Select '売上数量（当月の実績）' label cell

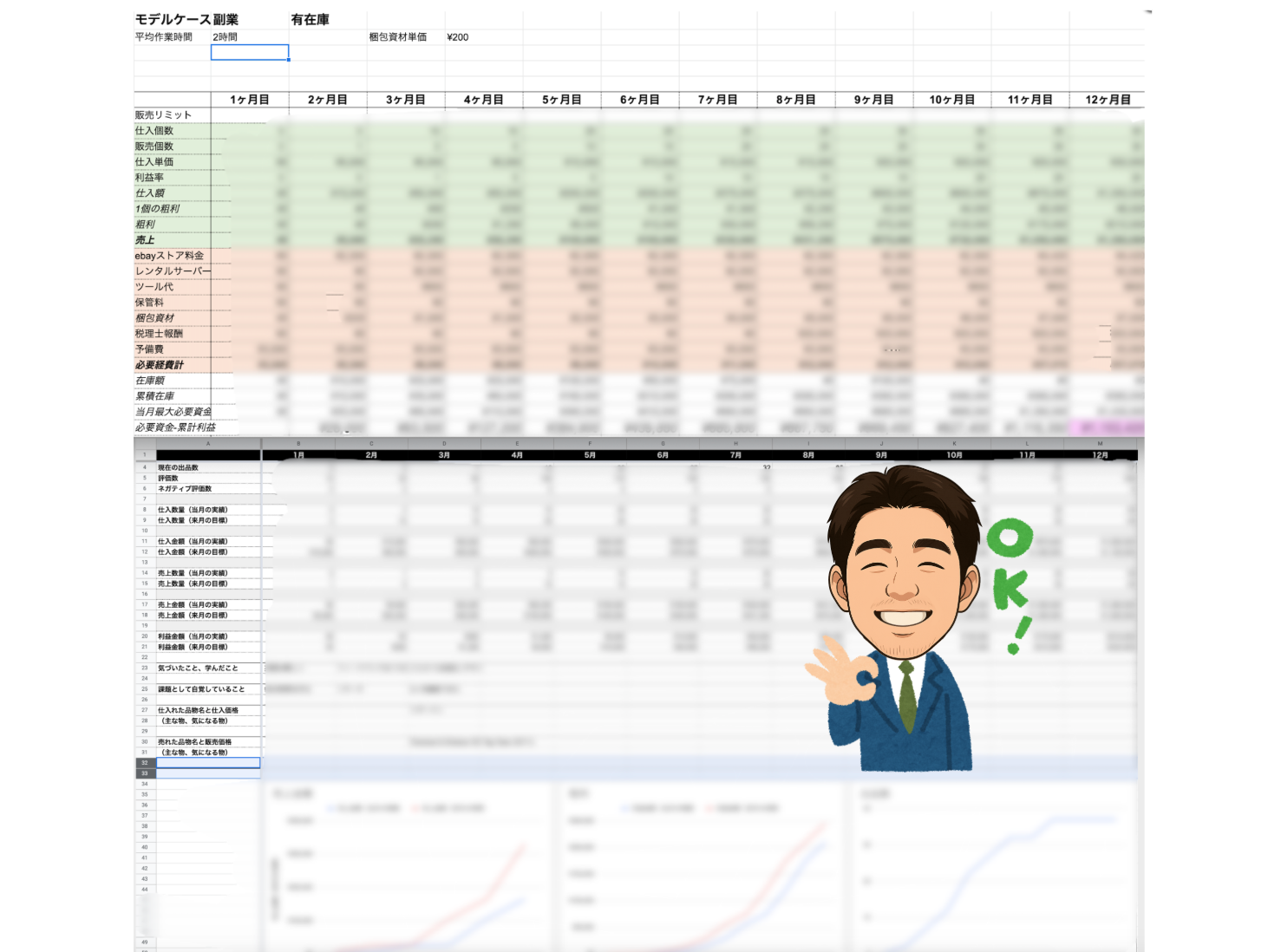coord(193,573)
